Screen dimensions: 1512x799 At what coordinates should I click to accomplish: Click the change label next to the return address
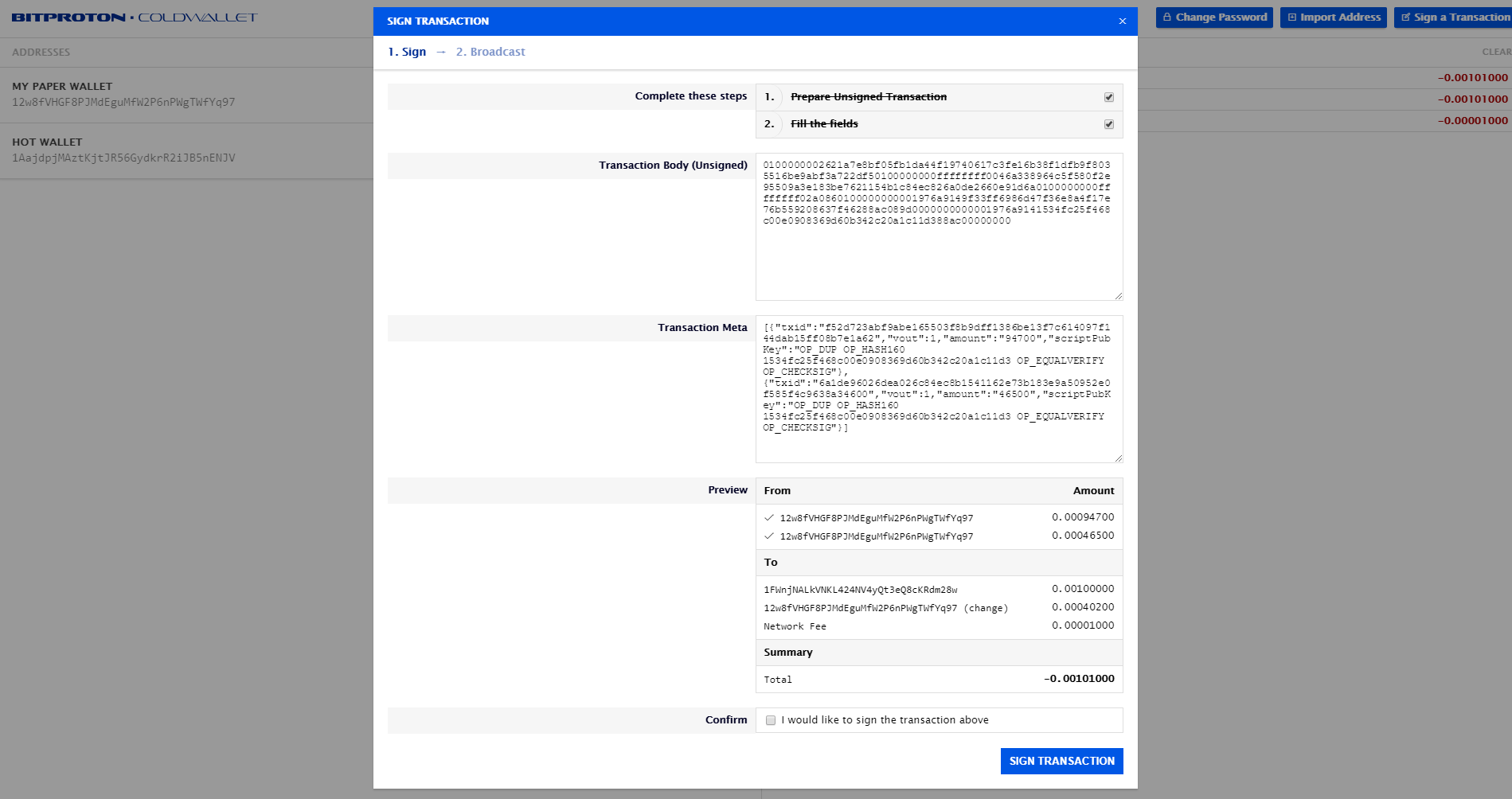click(984, 607)
